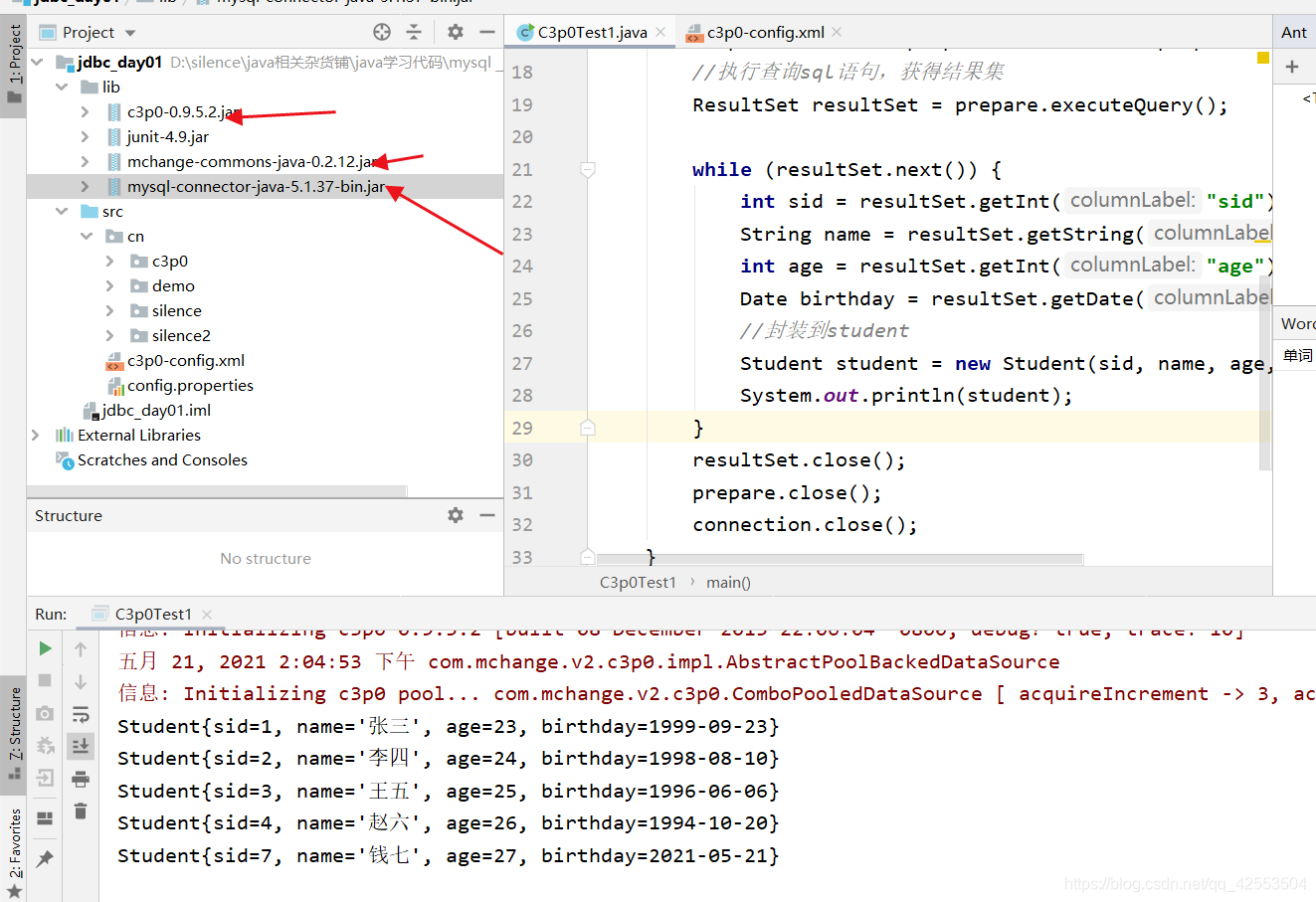
Task: Close the C3p0Test1 run tab
Action: pyautogui.click(x=207, y=615)
